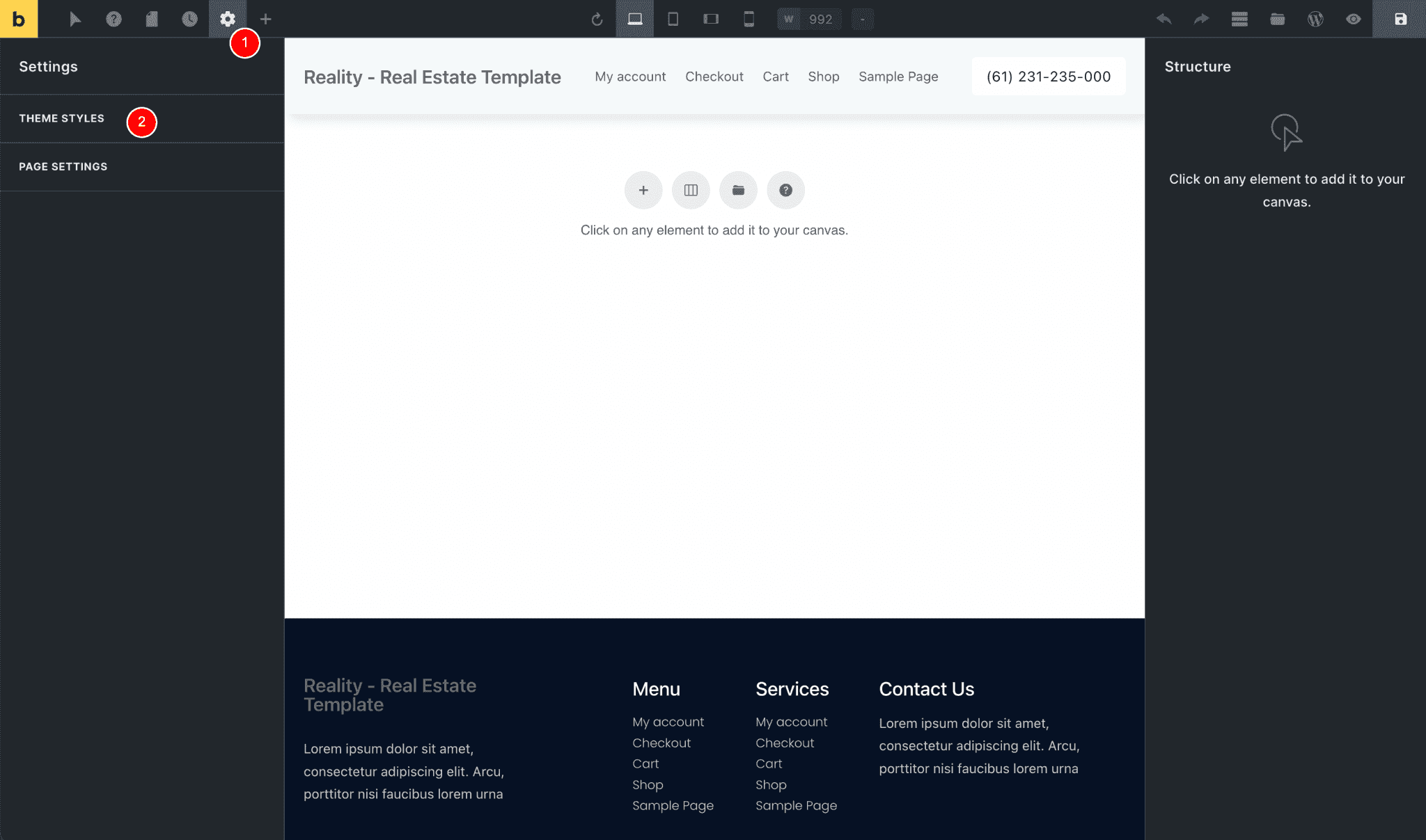
Task: Switch to tablet device preview
Action: click(x=672, y=19)
